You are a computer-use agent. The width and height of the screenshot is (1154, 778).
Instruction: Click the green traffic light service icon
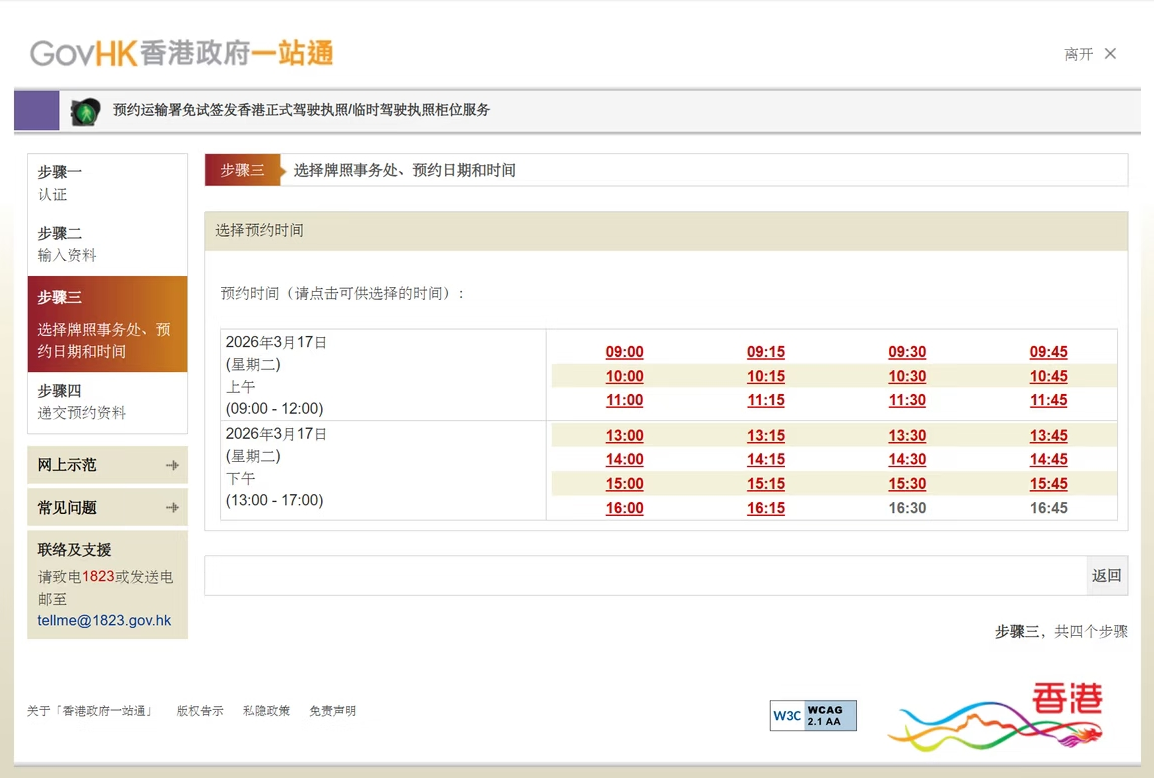pos(83,110)
